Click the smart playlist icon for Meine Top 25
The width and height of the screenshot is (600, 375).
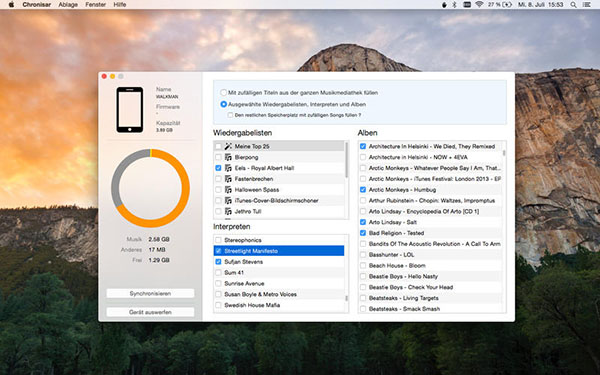[228, 146]
